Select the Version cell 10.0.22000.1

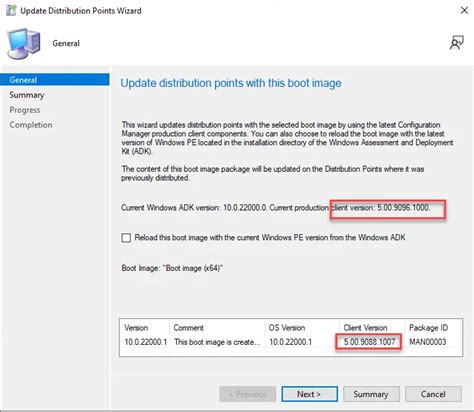click(x=146, y=342)
